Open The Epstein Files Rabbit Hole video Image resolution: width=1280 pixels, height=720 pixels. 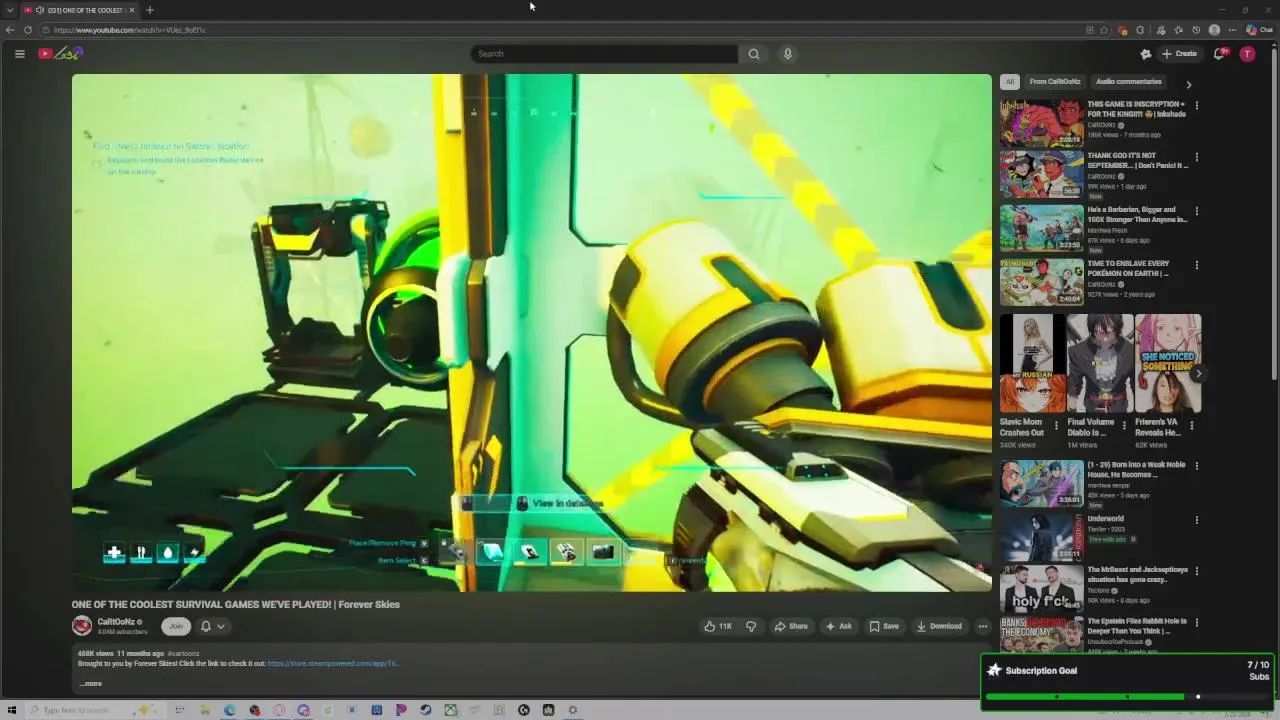1041,636
